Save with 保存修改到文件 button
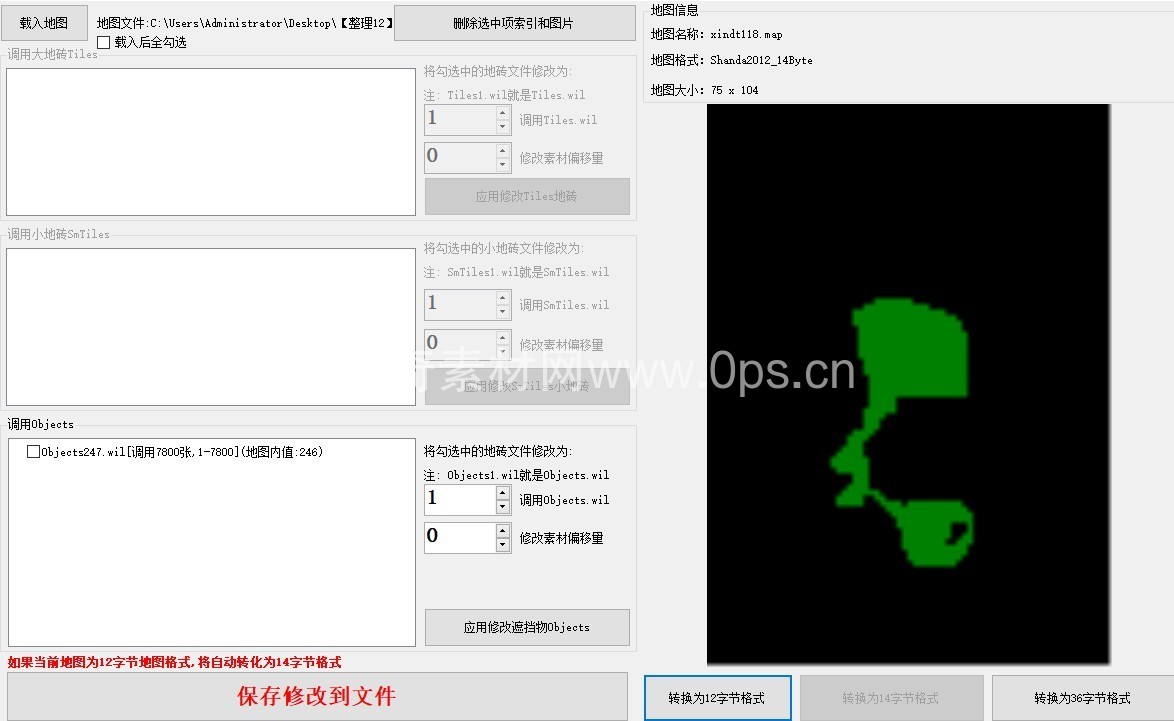The width and height of the screenshot is (1174, 721). click(x=317, y=696)
